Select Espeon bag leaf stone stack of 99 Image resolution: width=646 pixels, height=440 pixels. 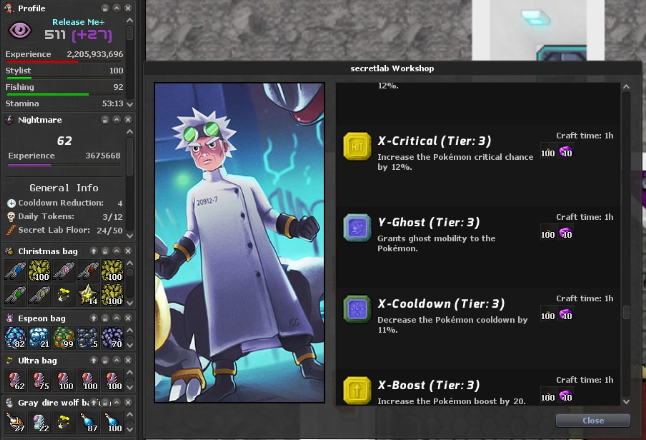click(x=64, y=337)
